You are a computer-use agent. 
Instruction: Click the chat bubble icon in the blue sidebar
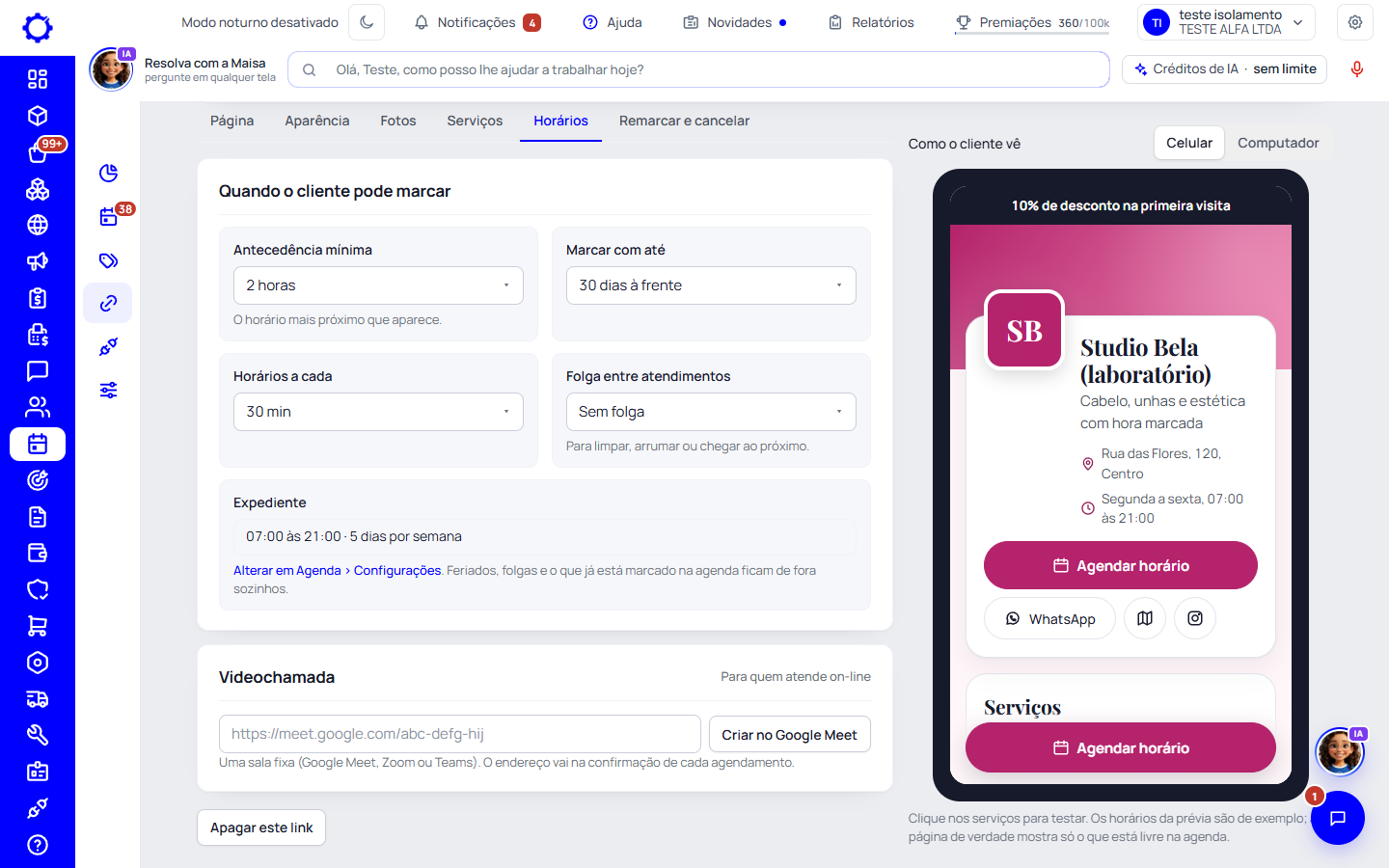pos(38,370)
